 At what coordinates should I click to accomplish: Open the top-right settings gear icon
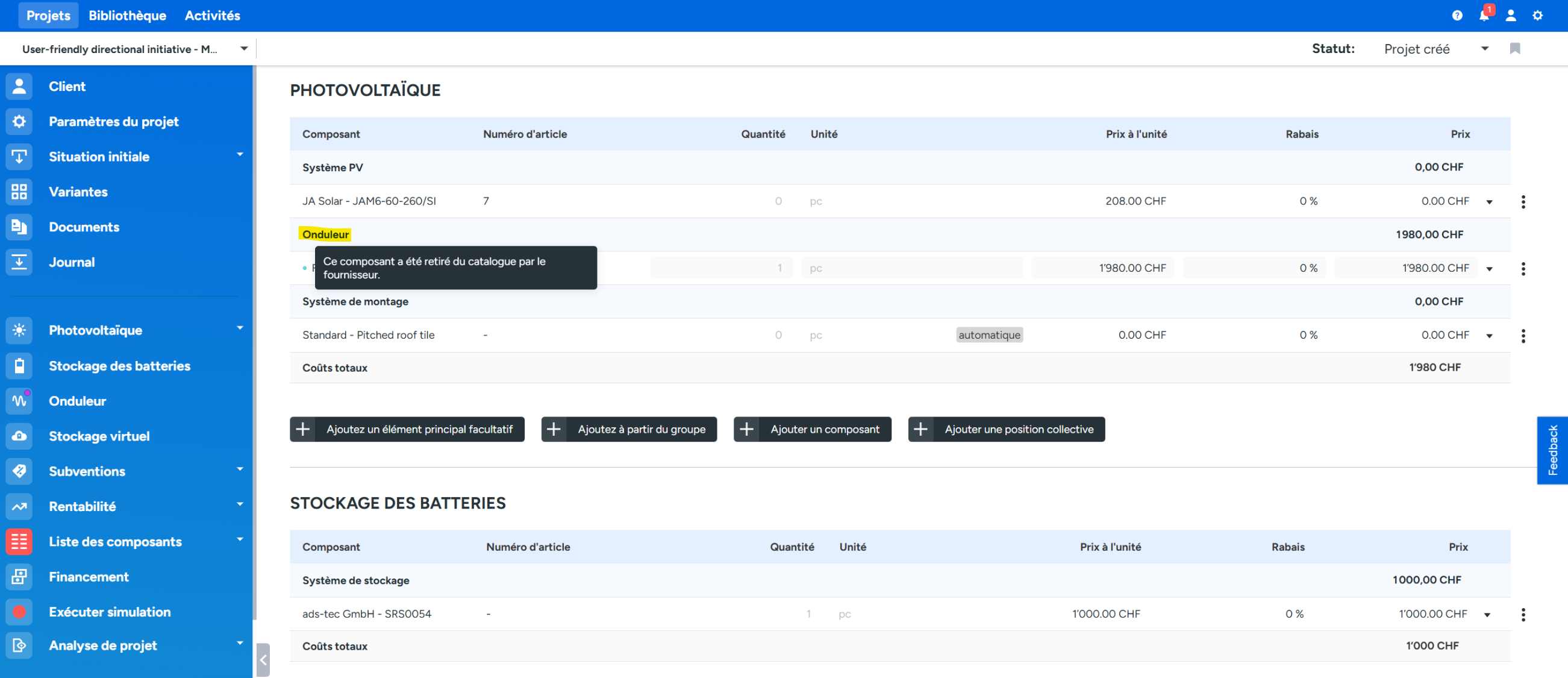pos(1537,16)
